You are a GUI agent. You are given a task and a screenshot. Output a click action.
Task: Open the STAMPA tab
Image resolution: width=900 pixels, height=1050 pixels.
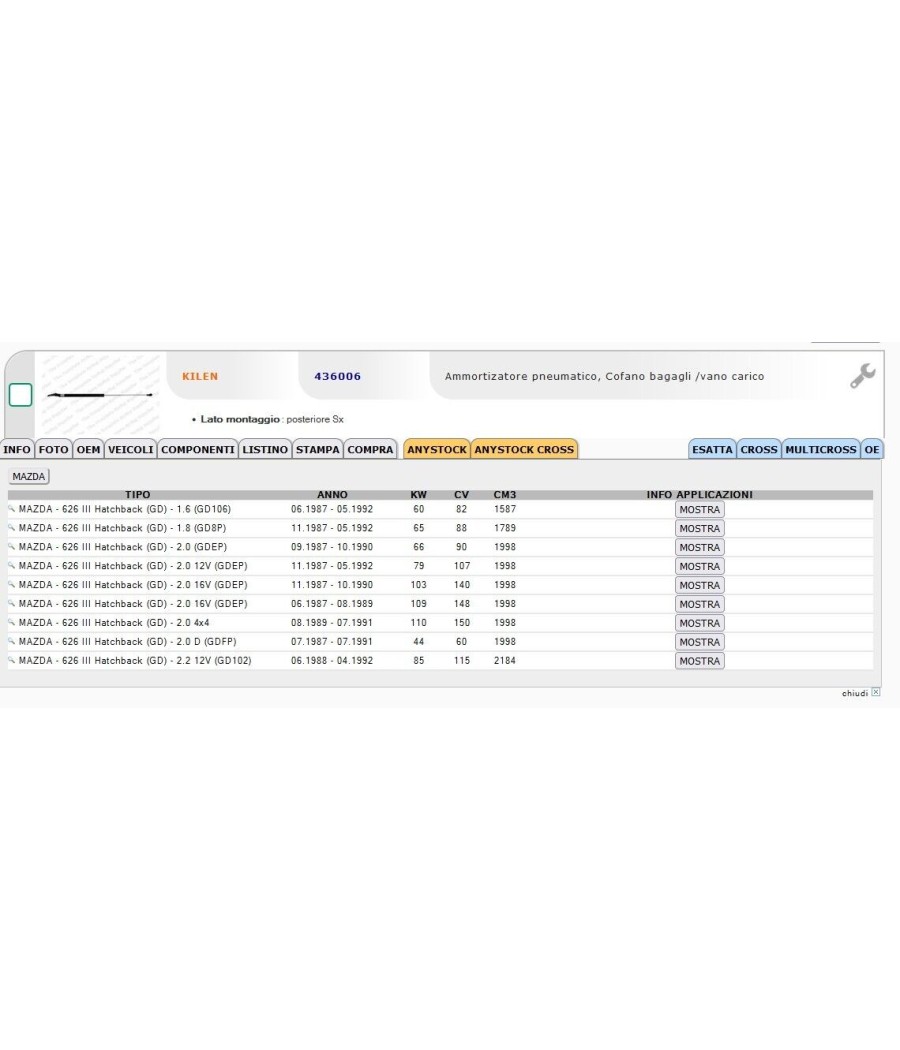(318, 449)
